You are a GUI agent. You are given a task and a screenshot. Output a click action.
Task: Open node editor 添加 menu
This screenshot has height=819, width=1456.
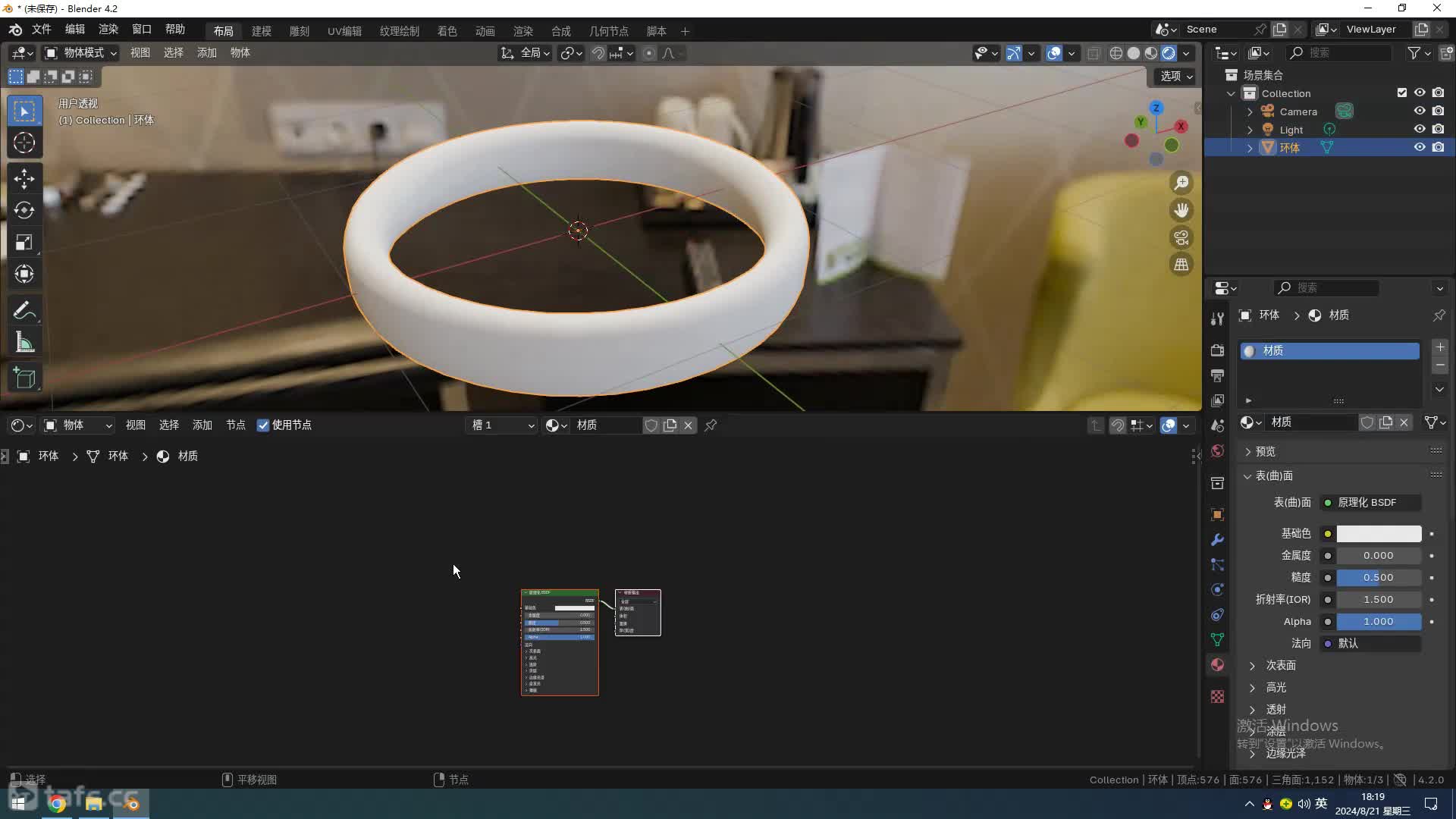point(202,425)
